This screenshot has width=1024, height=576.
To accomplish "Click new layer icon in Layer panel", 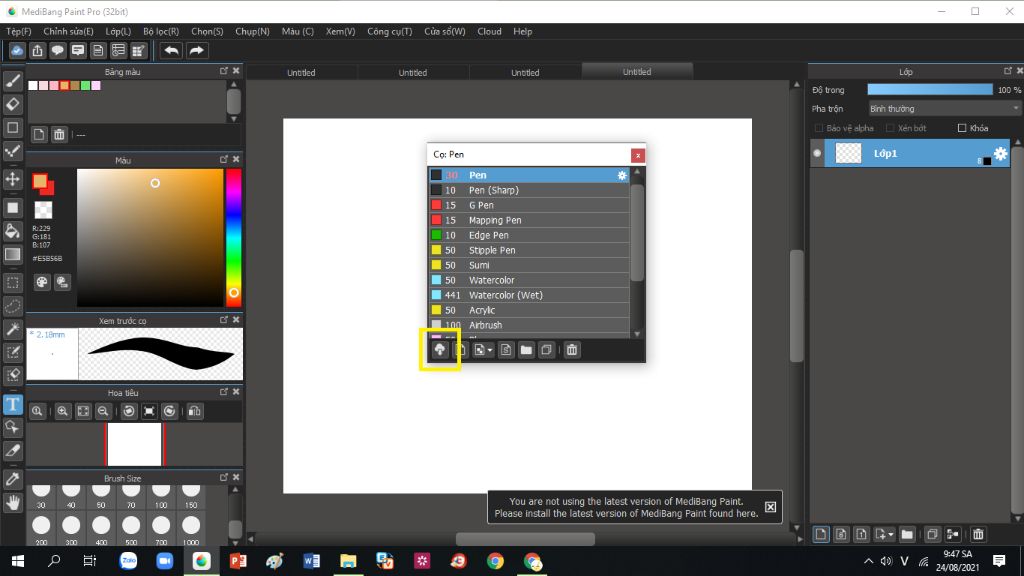I will [821, 535].
